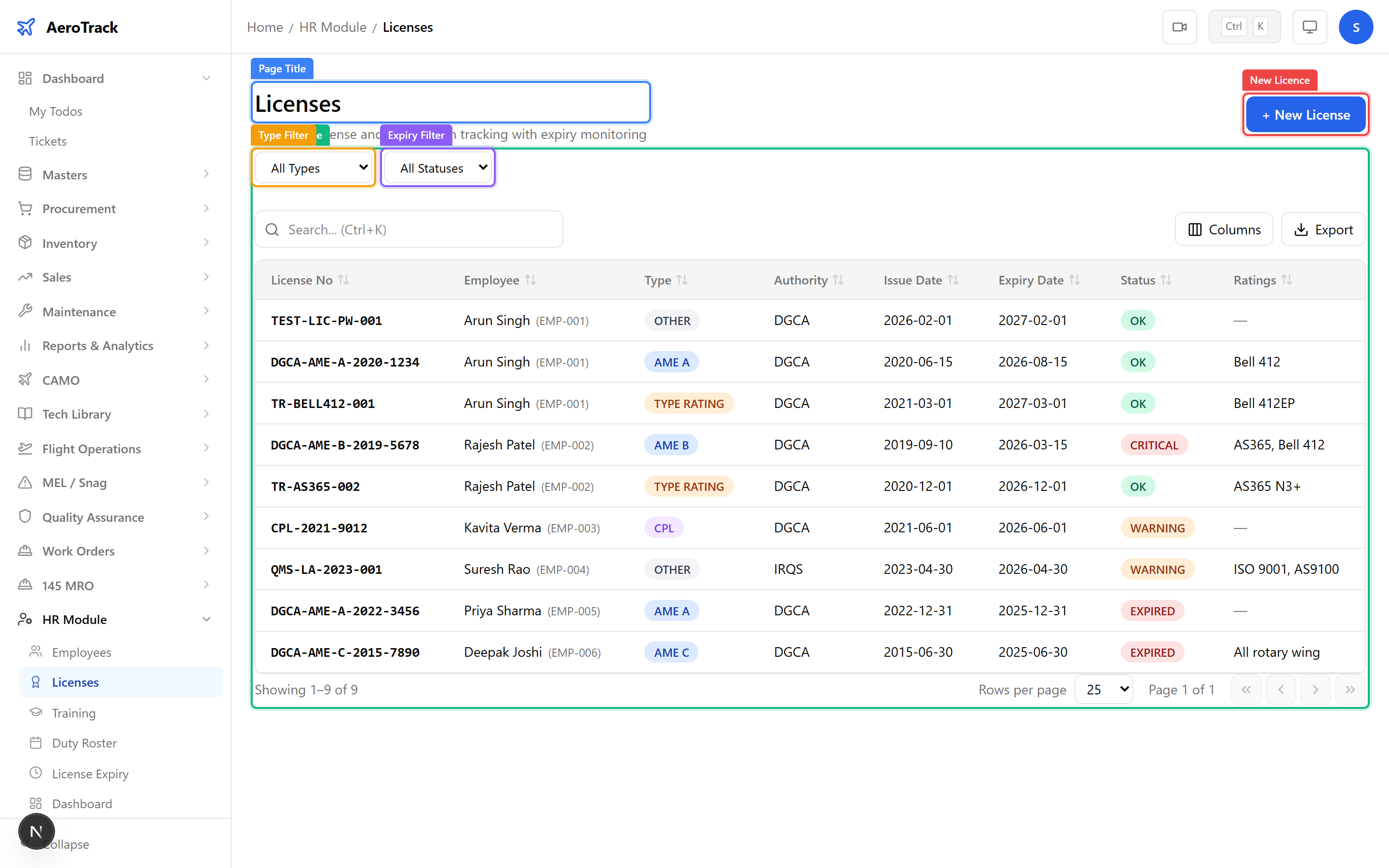Image resolution: width=1389 pixels, height=868 pixels.
Task: Select Employees in the HR Module menu
Action: click(x=82, y=651)
